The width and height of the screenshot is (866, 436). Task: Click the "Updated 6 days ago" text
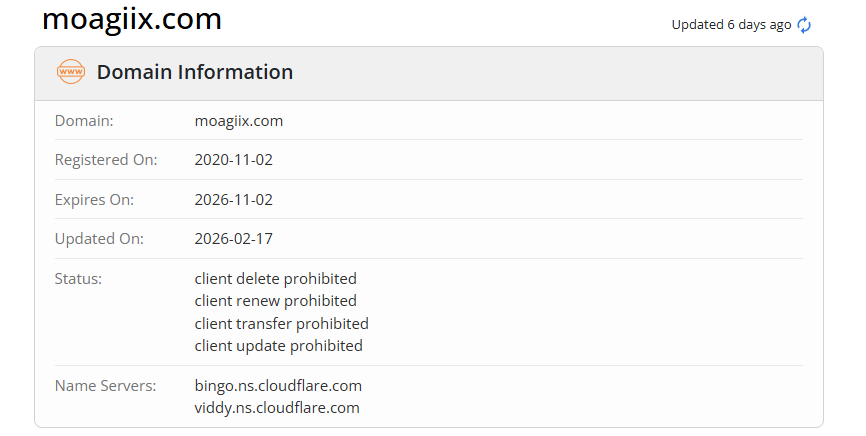[731, 25]
